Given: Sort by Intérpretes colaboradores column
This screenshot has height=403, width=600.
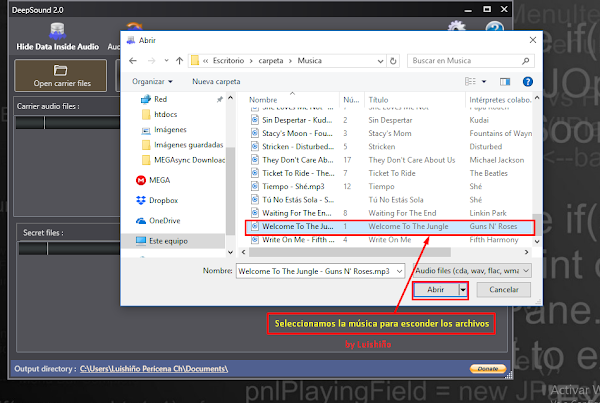Looking at the screenshot, I should (x=500, y=100).
